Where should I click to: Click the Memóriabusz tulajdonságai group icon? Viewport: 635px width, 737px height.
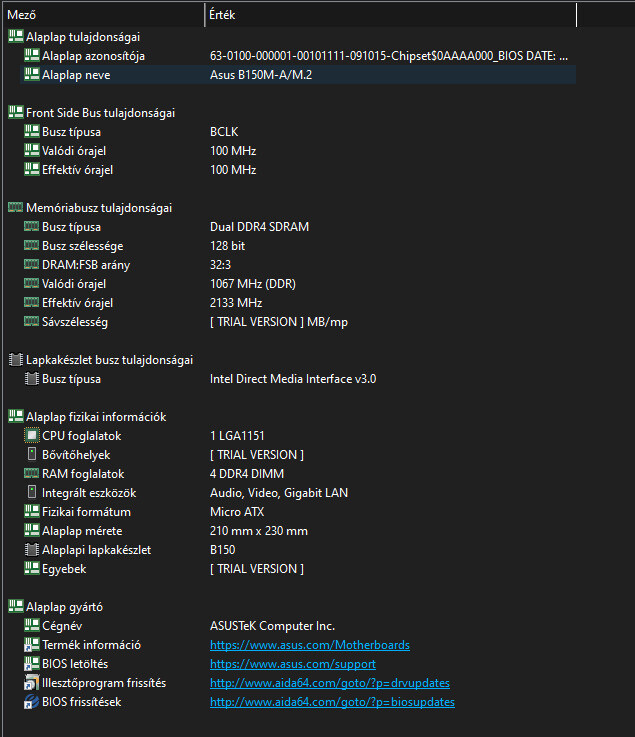[15, 208]
